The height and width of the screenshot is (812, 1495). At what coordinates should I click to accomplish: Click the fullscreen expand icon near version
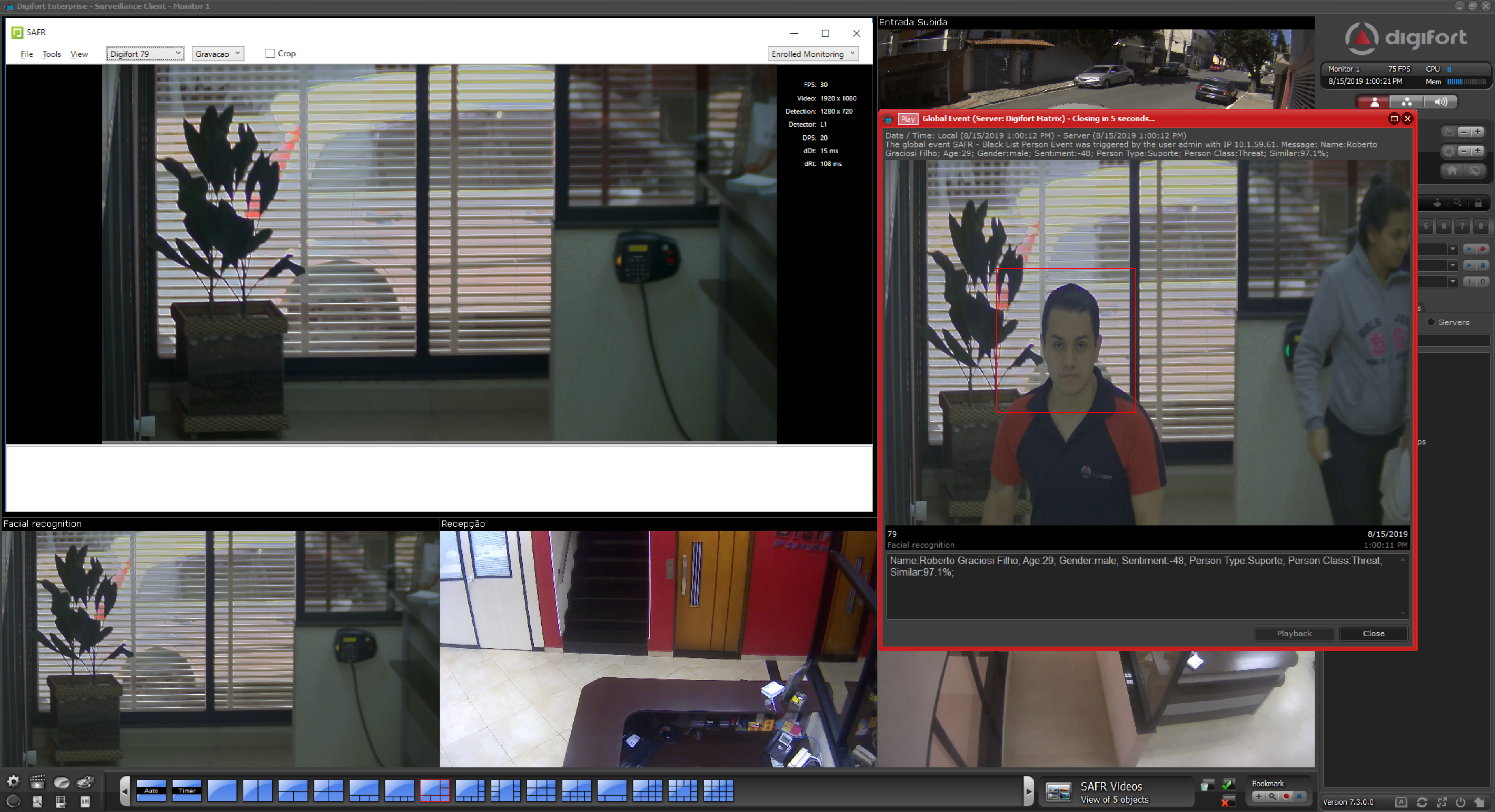pyautogui.click(x=1441, y=802)
